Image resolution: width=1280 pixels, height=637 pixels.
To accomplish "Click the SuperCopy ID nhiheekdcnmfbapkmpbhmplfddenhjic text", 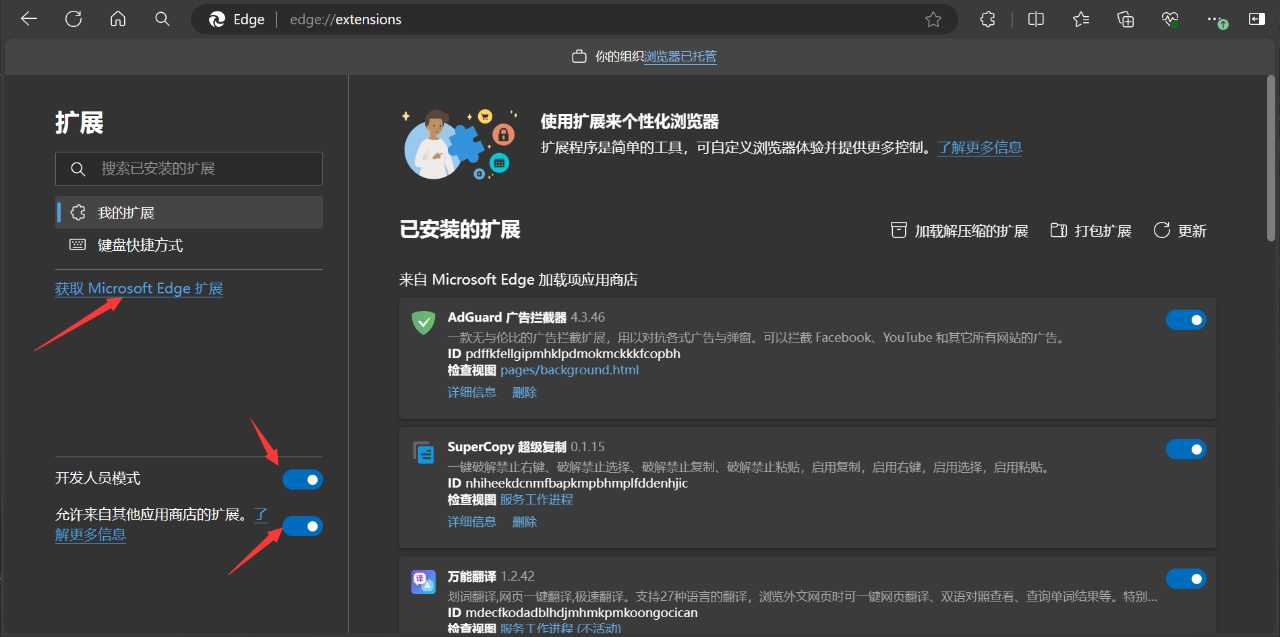I will [568, 483].
